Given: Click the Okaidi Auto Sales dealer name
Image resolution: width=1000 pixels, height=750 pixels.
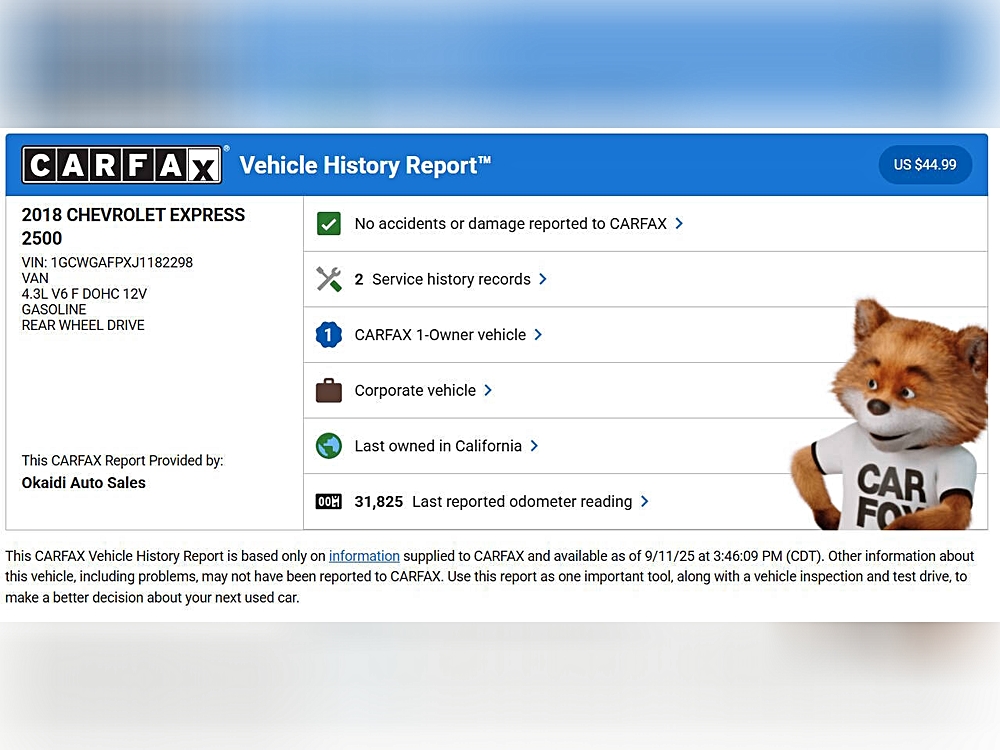Looking at the screenshot, I should (84, 483).
